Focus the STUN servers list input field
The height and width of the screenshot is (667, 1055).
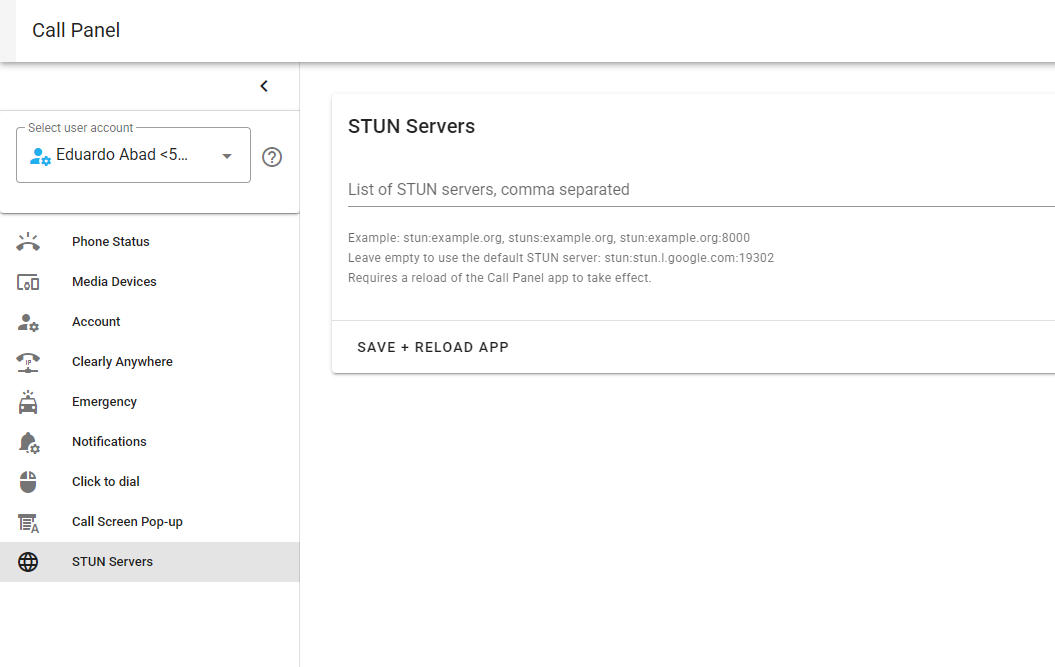700,189
